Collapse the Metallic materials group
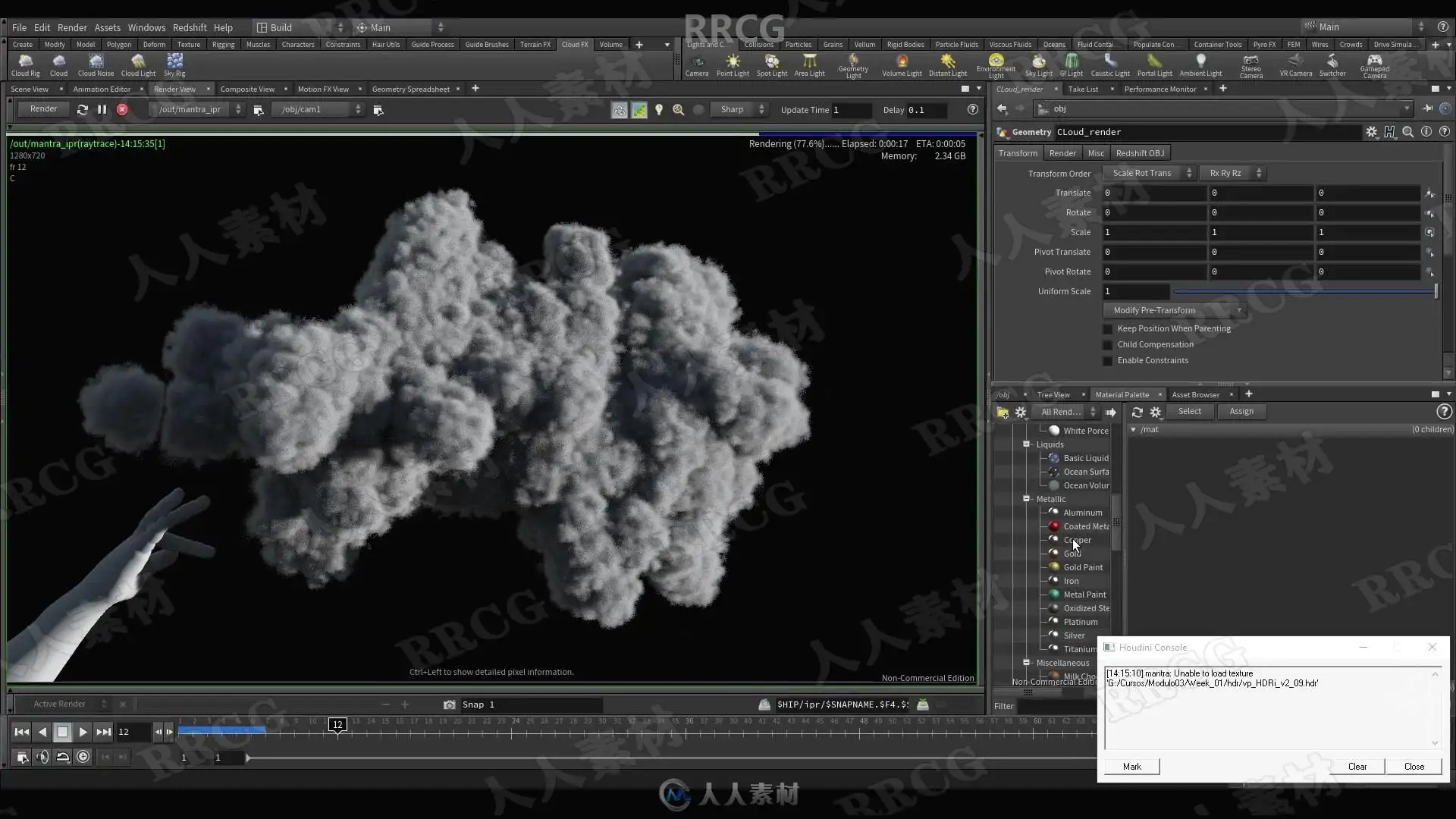Viewport: 1456px width, 819px height. click(1027, 499)
